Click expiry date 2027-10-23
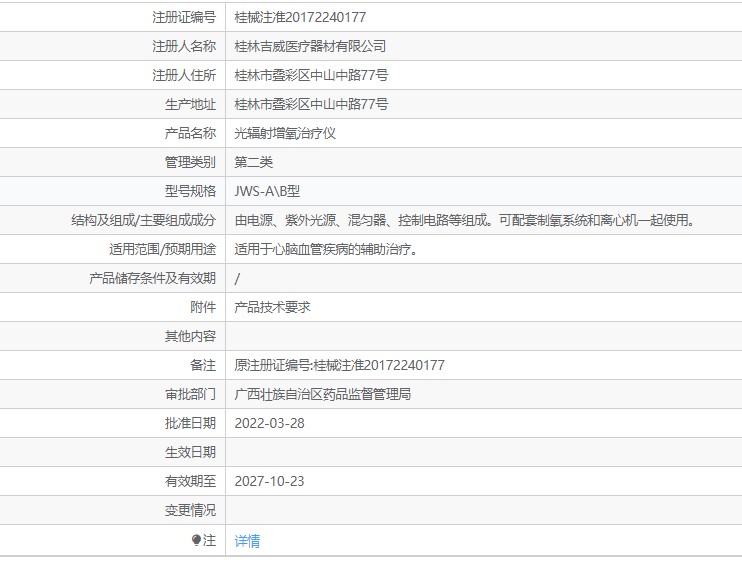This screenshot has height=565, width=742. click(x=269, y=481)
